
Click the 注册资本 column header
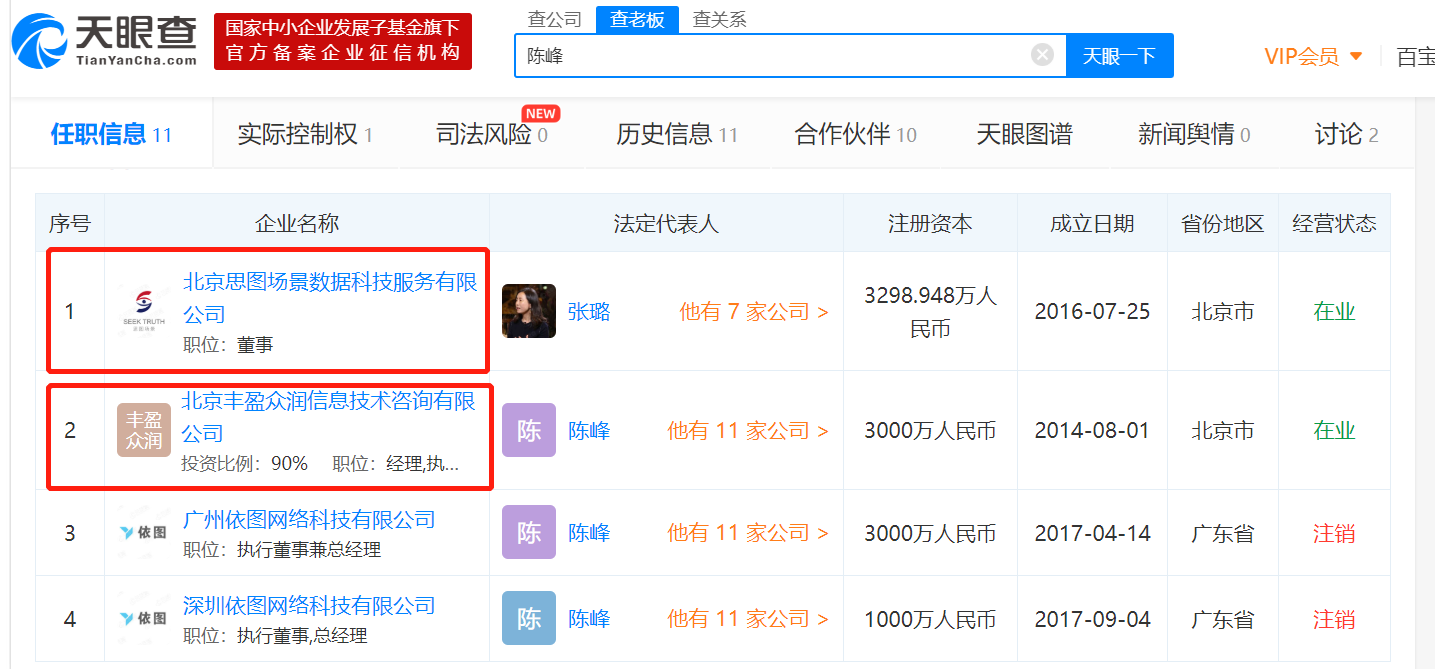click(930, 223)
